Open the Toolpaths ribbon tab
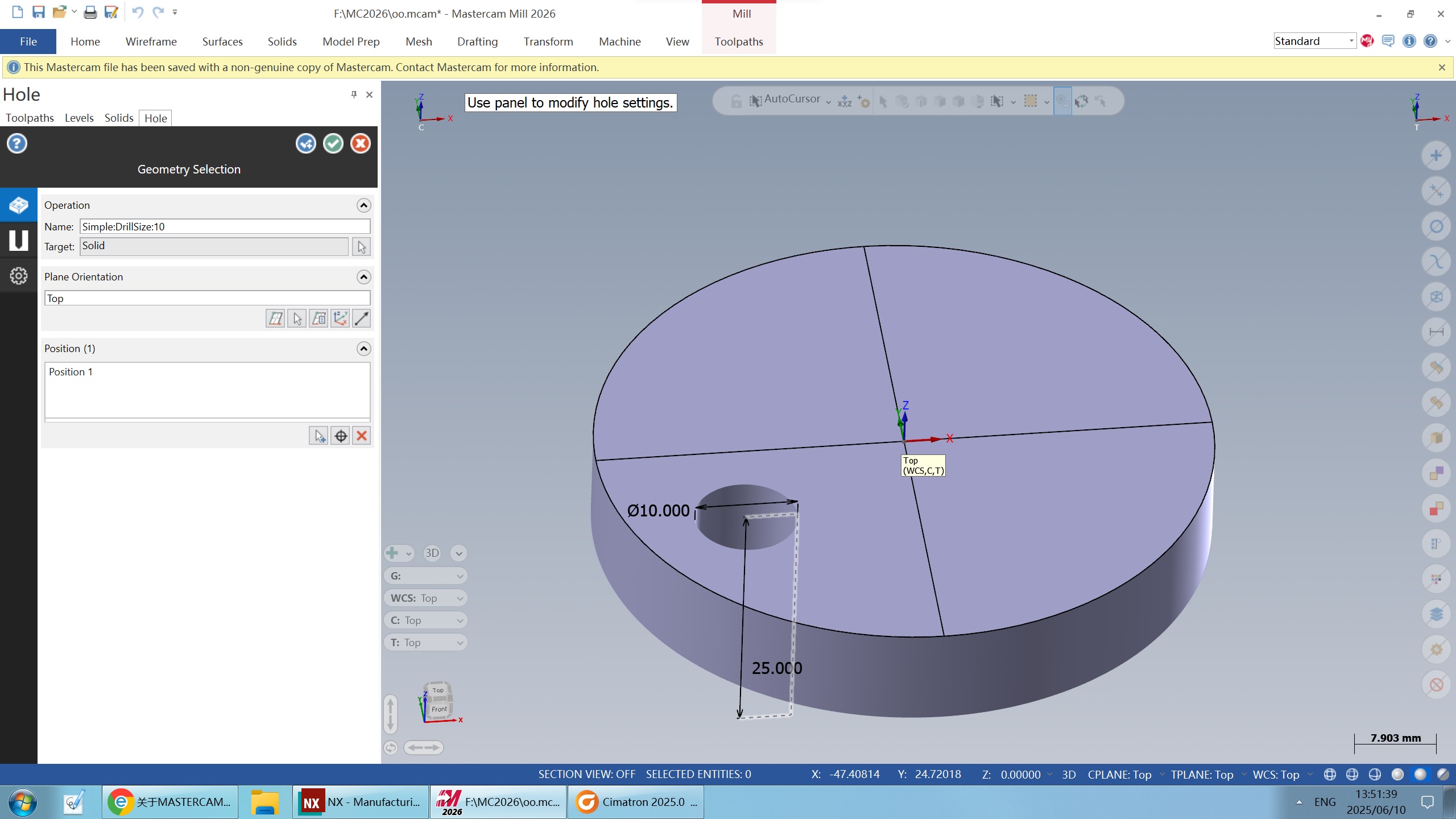The height and width of the screenshot is (819, 1456). coord(739,42)
